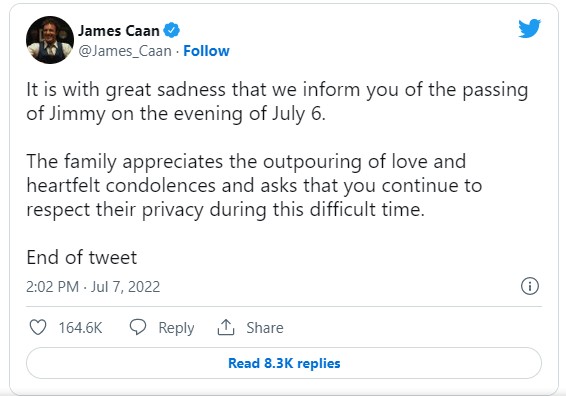Click the reply speech bubble icon
The image size is (566, 396).
[x=138, y=327]
